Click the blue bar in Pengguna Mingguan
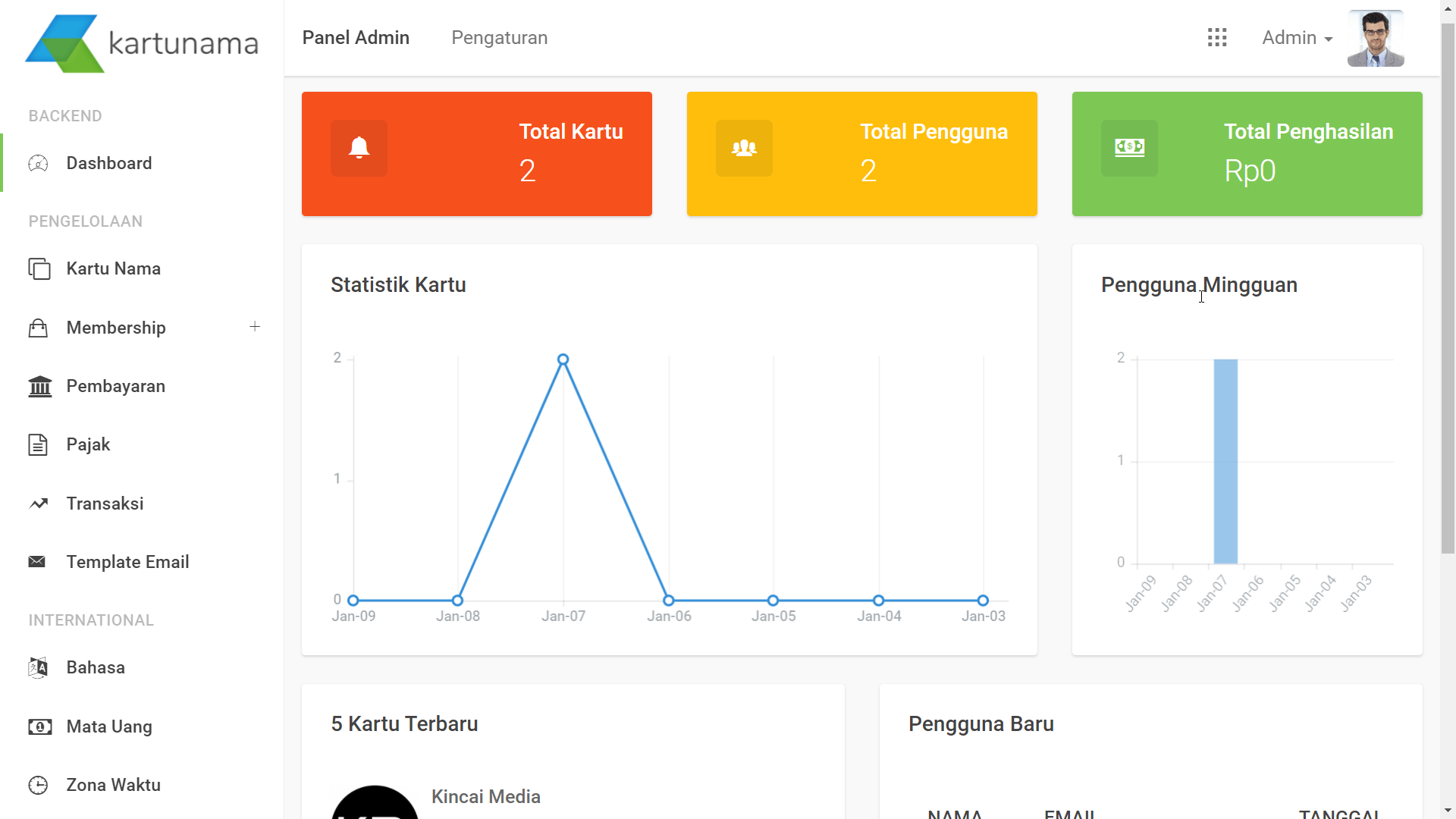The width and height of the screenshot is (1456, 819). 1225,461
